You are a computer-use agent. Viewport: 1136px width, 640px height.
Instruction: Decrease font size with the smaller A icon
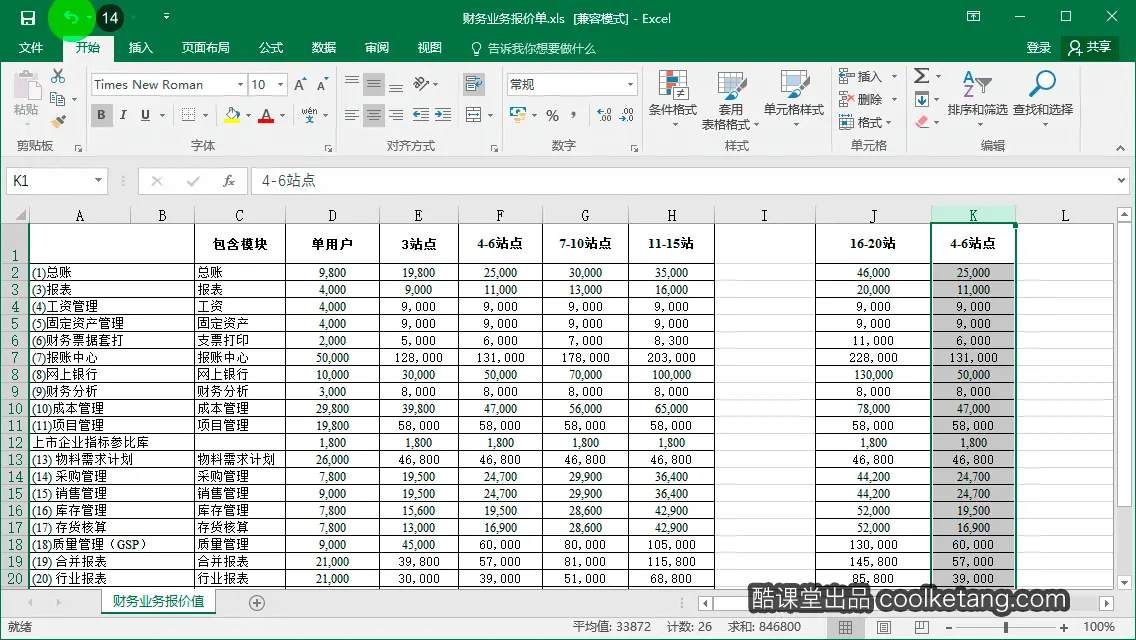pos(322,85)
